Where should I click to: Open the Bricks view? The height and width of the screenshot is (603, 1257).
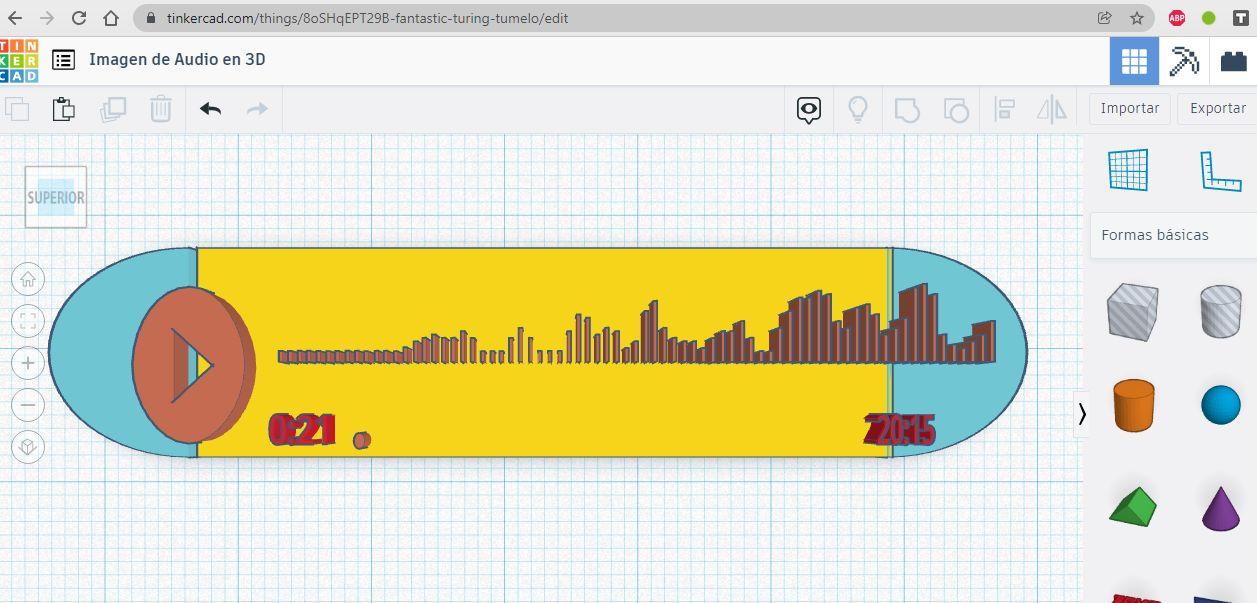click(1233, 61)
